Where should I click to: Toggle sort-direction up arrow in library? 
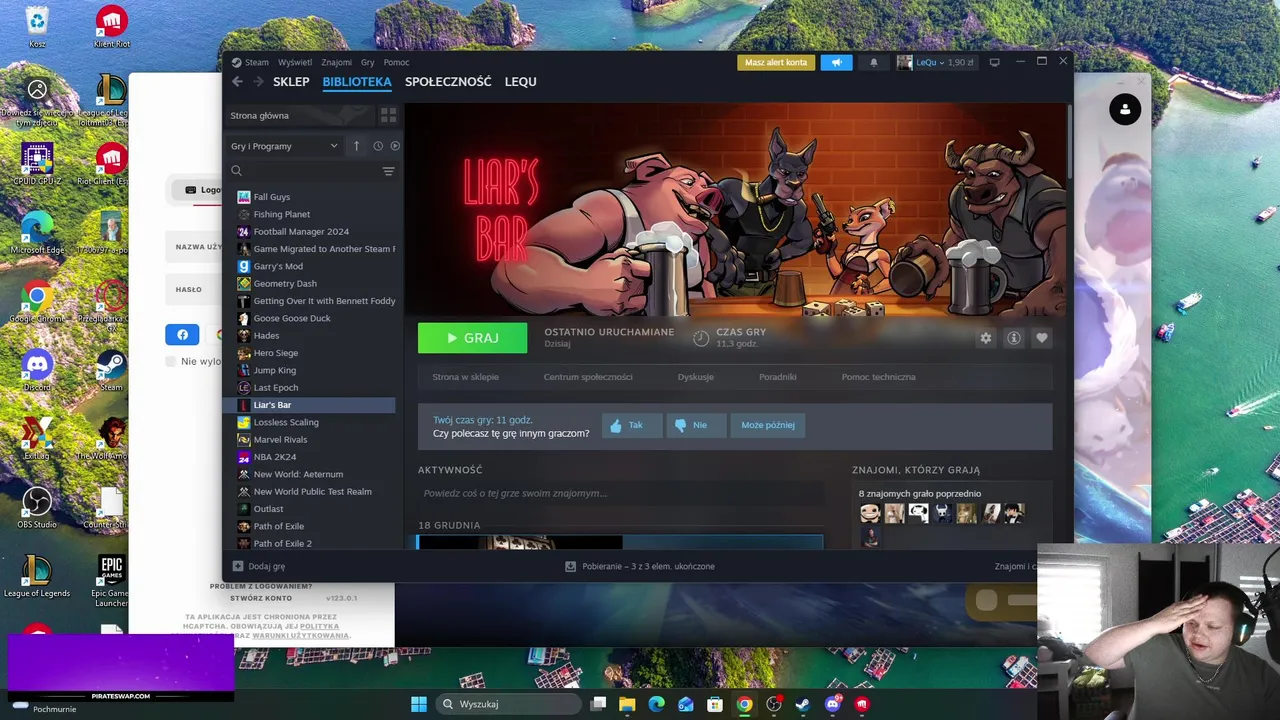(x=356, y=146)
